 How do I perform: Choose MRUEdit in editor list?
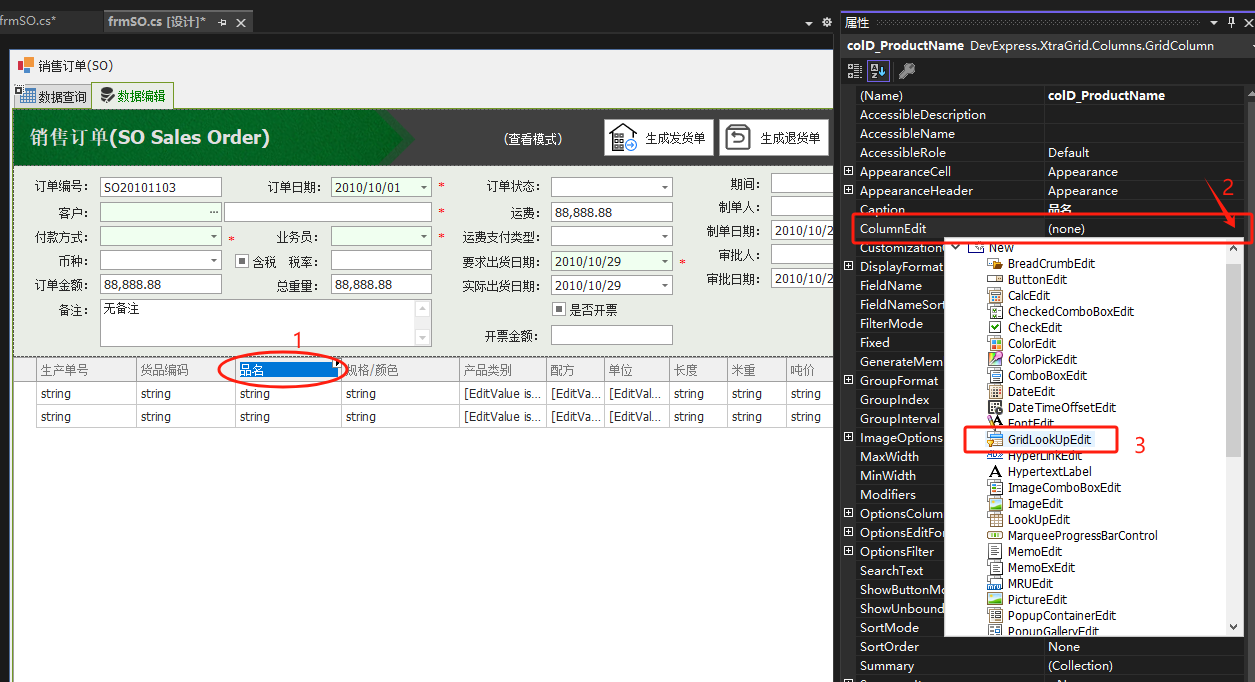click(1030, 583)
